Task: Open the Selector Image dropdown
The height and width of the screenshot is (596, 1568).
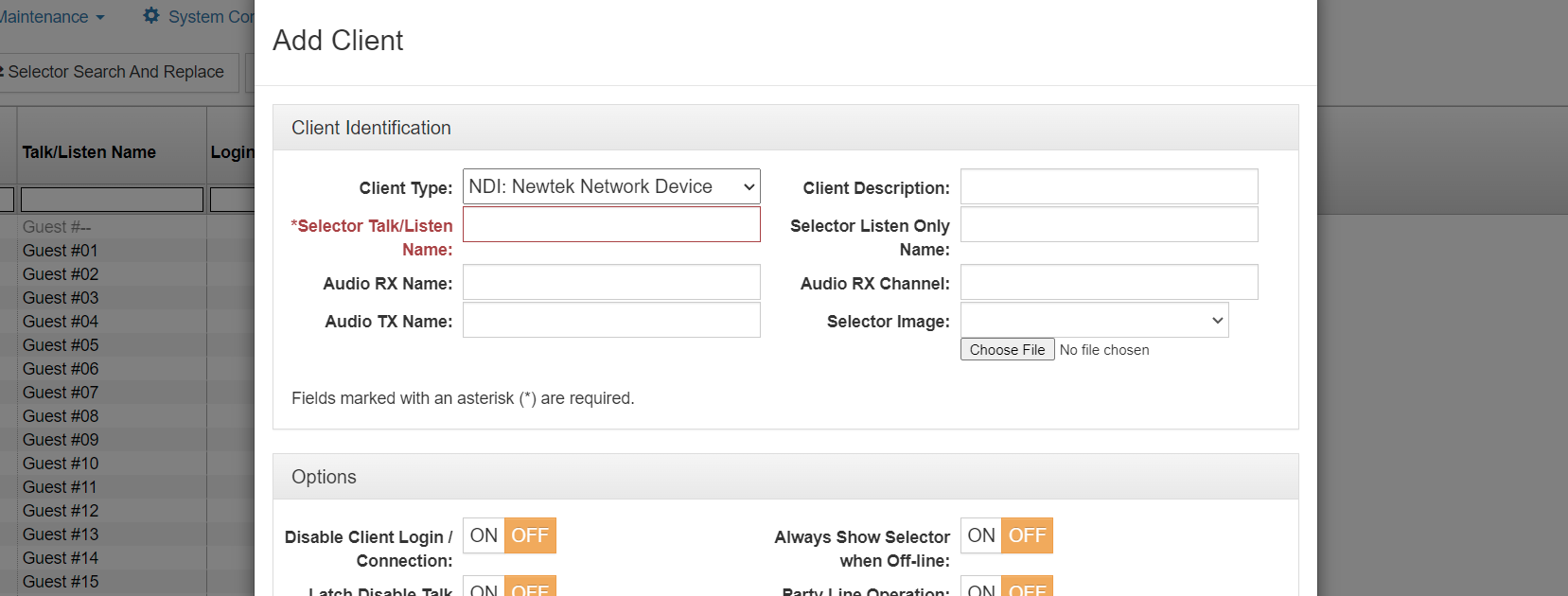Action: [x=1094, y=320]
